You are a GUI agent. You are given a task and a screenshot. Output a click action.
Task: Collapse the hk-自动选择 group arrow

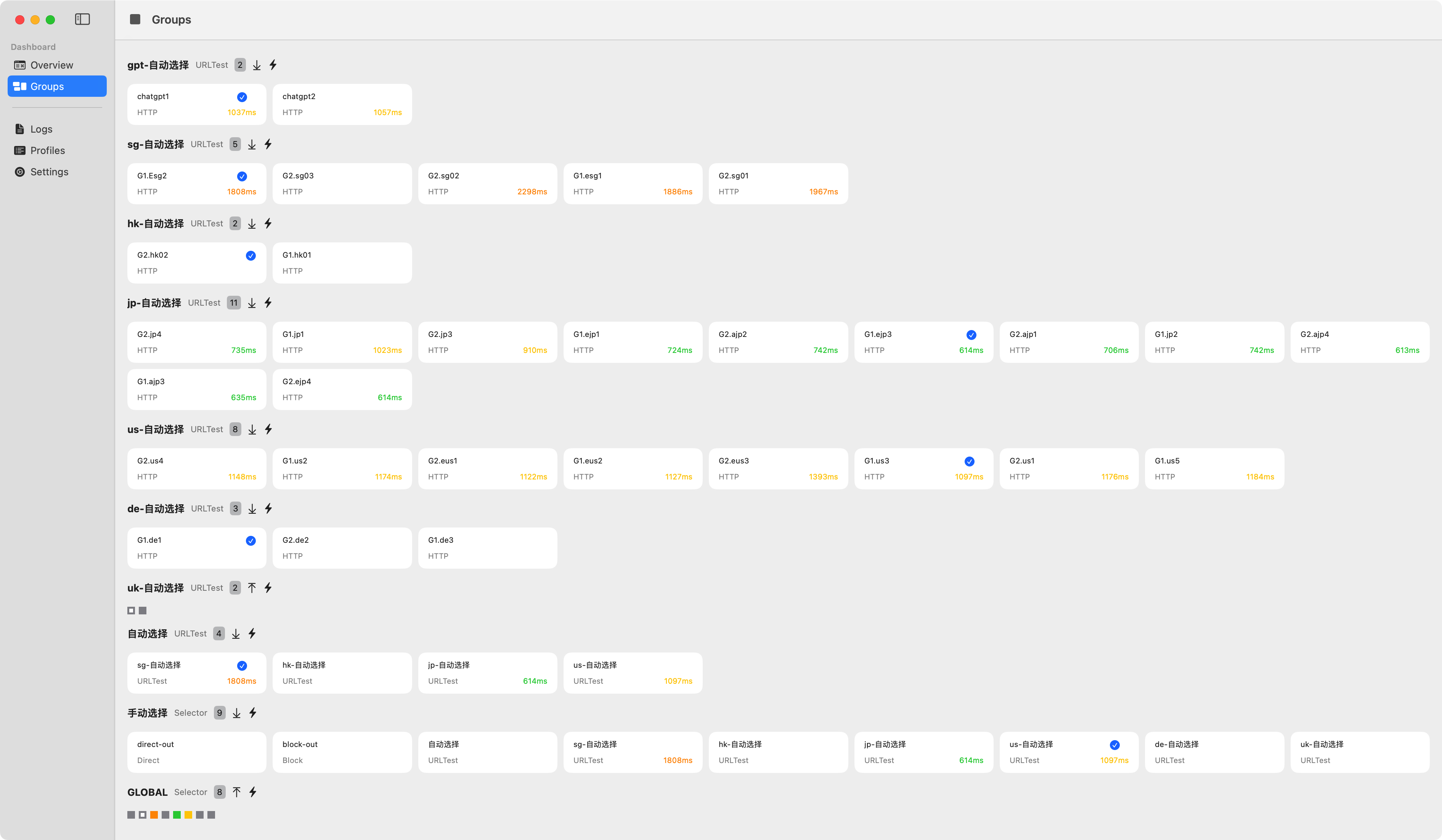click(x=252, y=224)
